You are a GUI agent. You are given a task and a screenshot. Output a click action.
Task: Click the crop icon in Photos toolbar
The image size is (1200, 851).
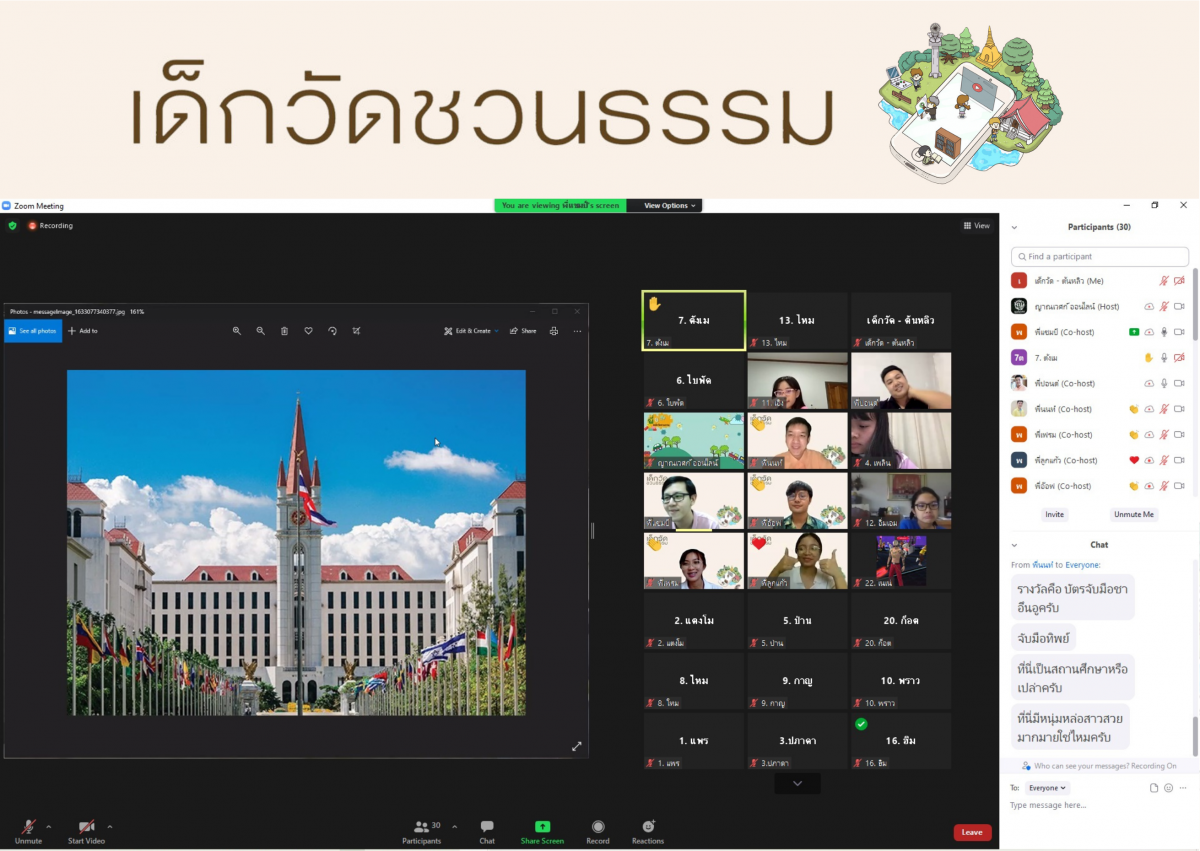pyautogui.click(x=356, y=331)
